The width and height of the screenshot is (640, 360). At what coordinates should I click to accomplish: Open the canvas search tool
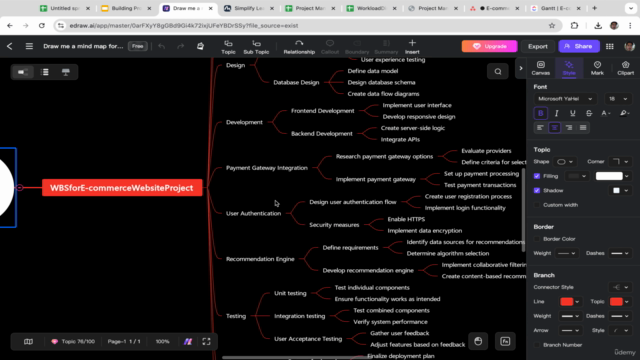(498, 71)
